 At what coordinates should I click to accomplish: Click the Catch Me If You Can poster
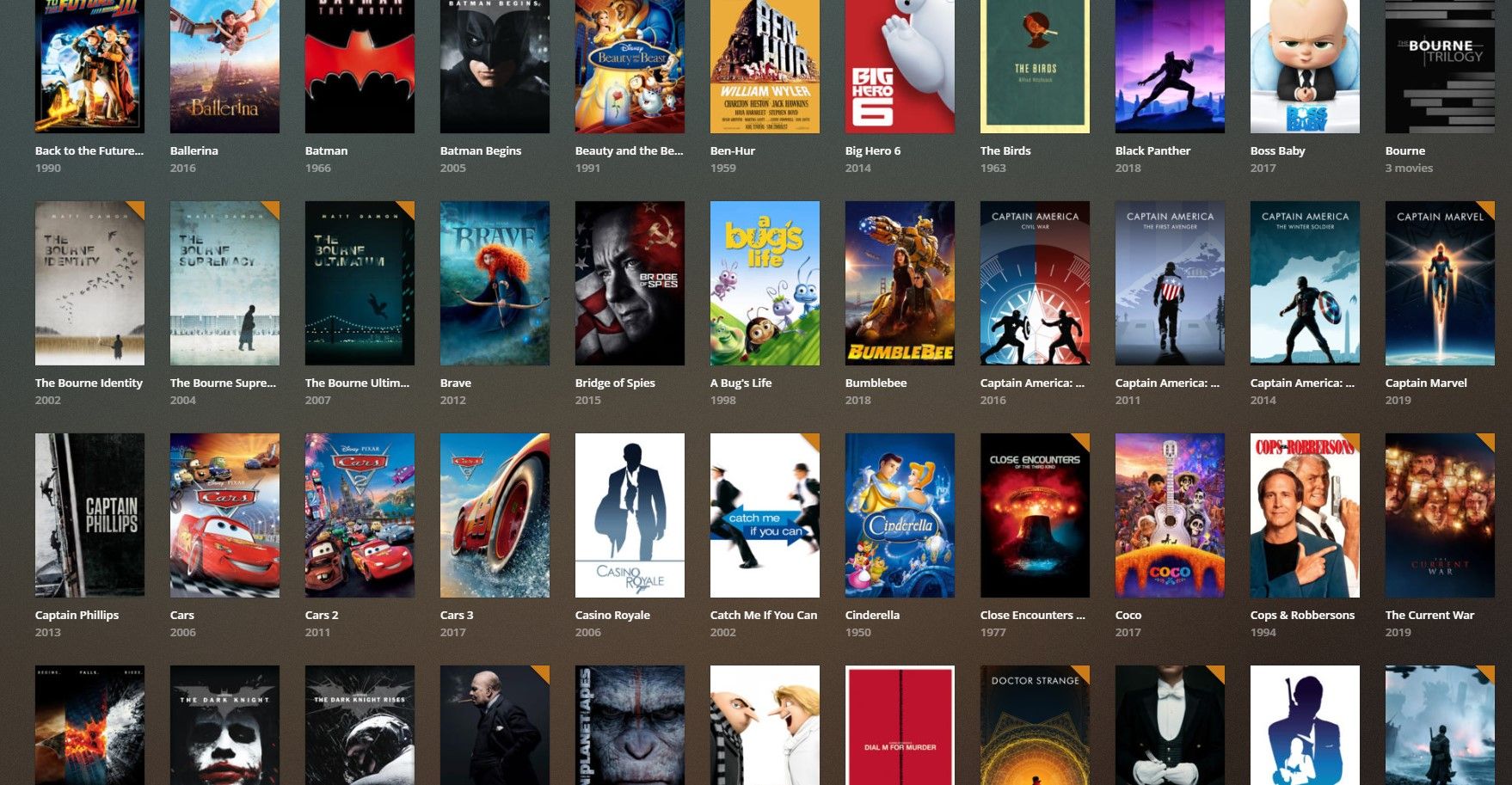click(x=765, y=515)
